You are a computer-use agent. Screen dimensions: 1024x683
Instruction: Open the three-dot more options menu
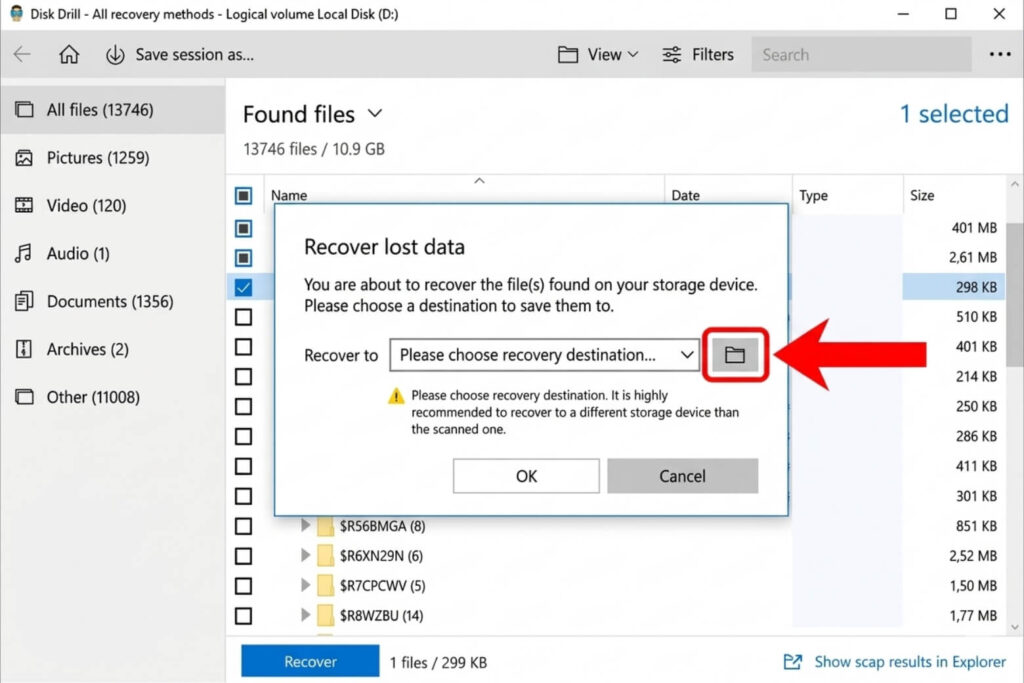[999, 55]
